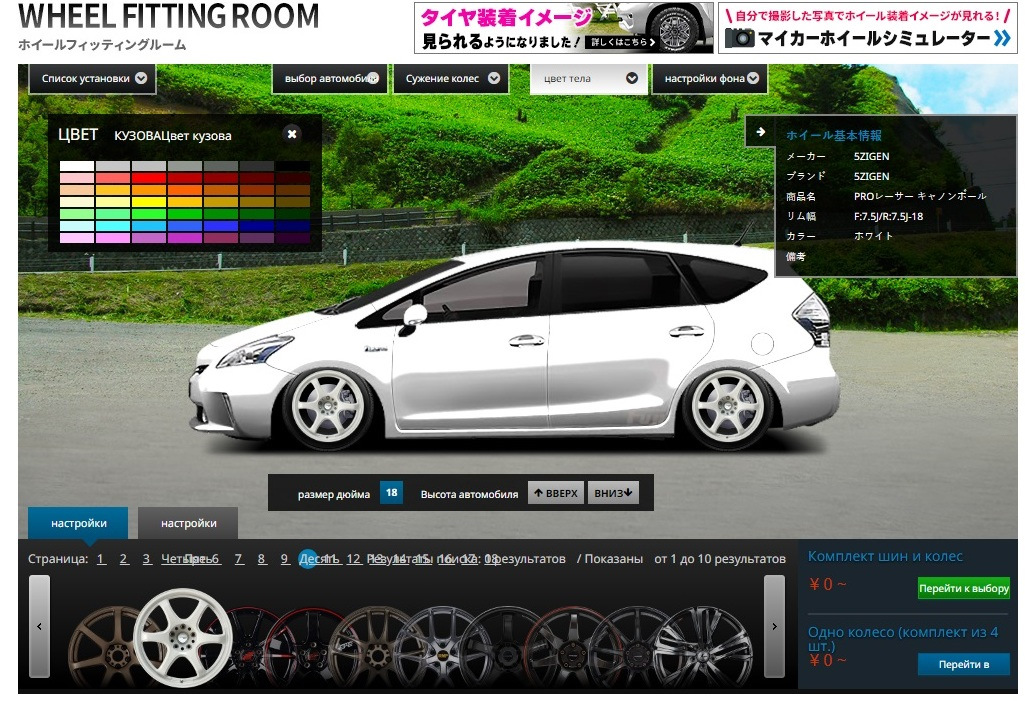Select the cyan swatch in the blue row
The image size is (1025, 701).
click(x=113, y=226)
